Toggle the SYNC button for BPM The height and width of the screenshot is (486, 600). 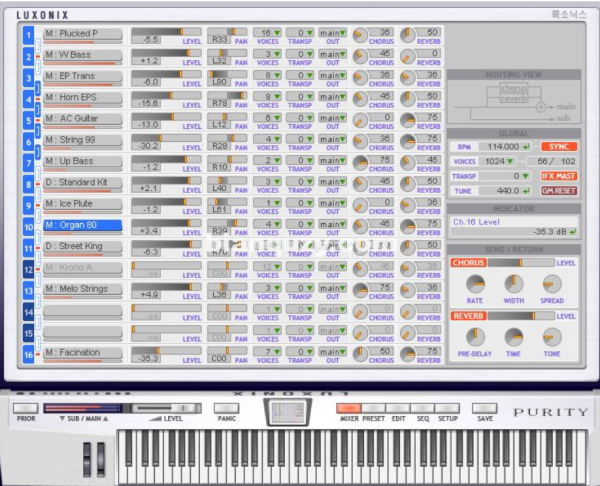[560, 146]
